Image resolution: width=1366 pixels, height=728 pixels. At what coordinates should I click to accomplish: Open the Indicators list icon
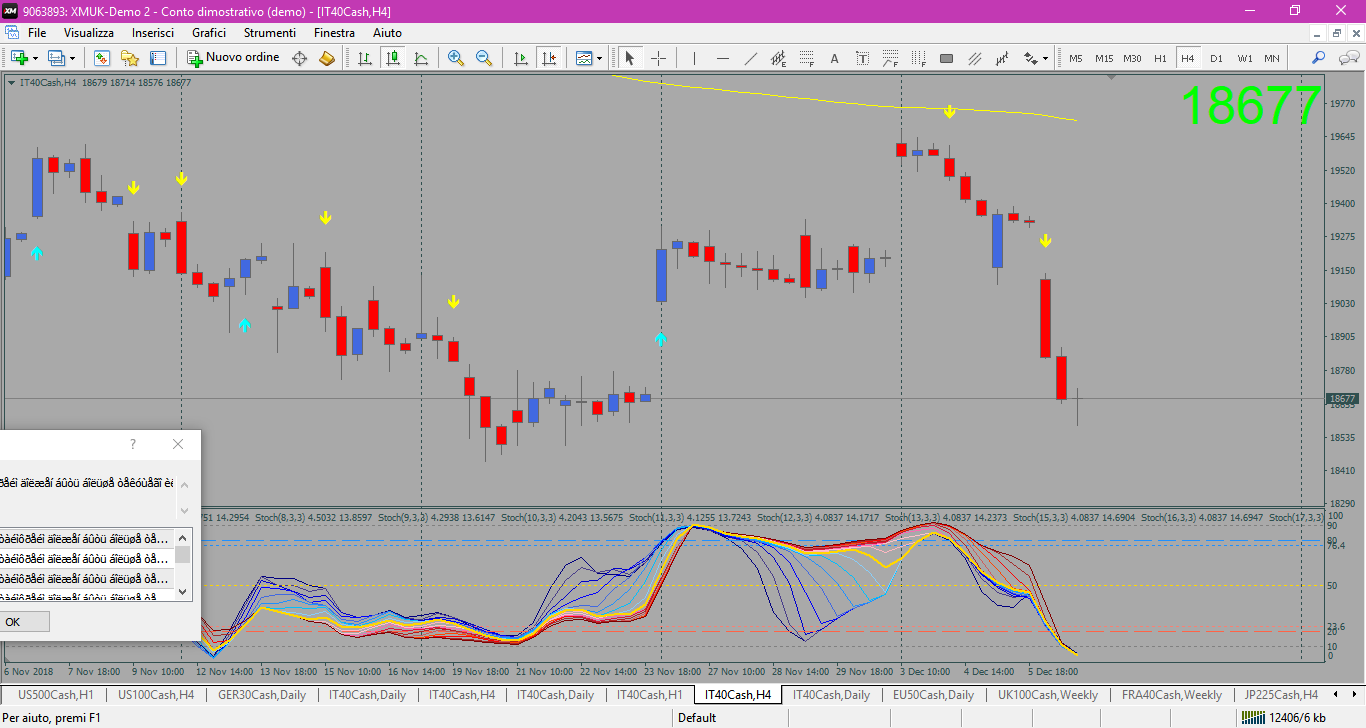pos(584,58)
